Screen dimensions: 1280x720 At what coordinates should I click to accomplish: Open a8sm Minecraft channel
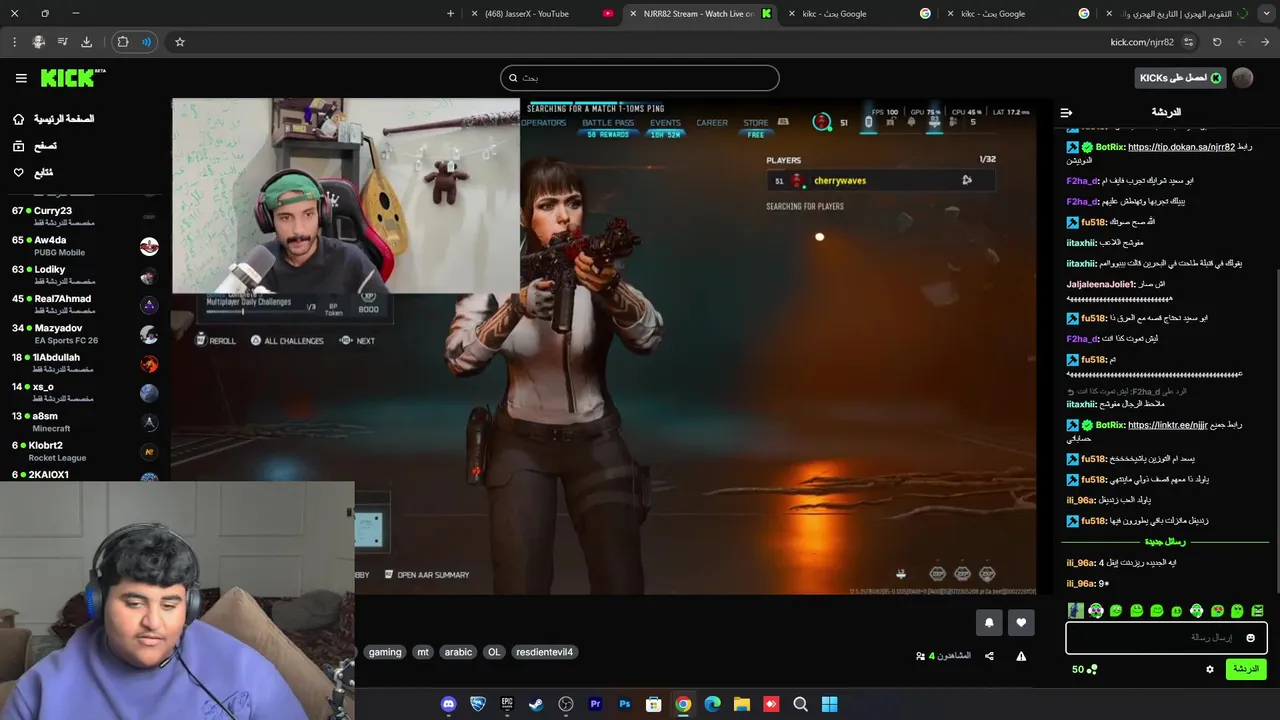pyautogui.click(x=84, y=422)
